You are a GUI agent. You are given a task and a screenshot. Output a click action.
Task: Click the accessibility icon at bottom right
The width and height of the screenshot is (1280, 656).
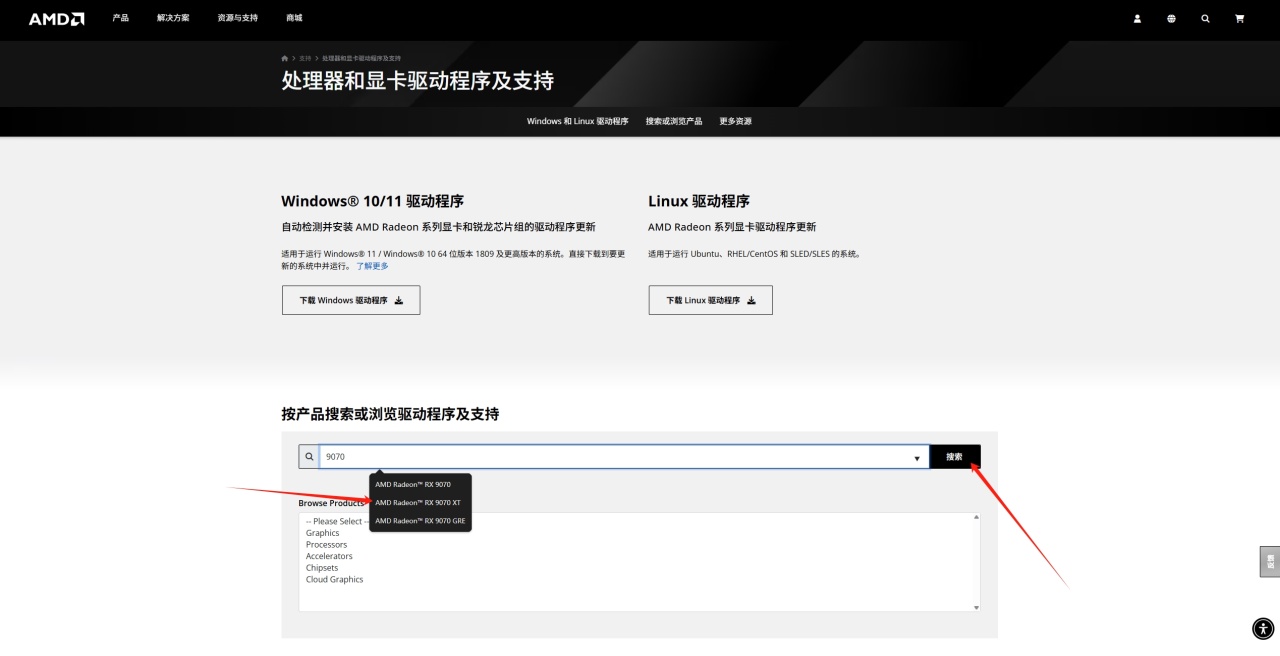point(1263,629)
